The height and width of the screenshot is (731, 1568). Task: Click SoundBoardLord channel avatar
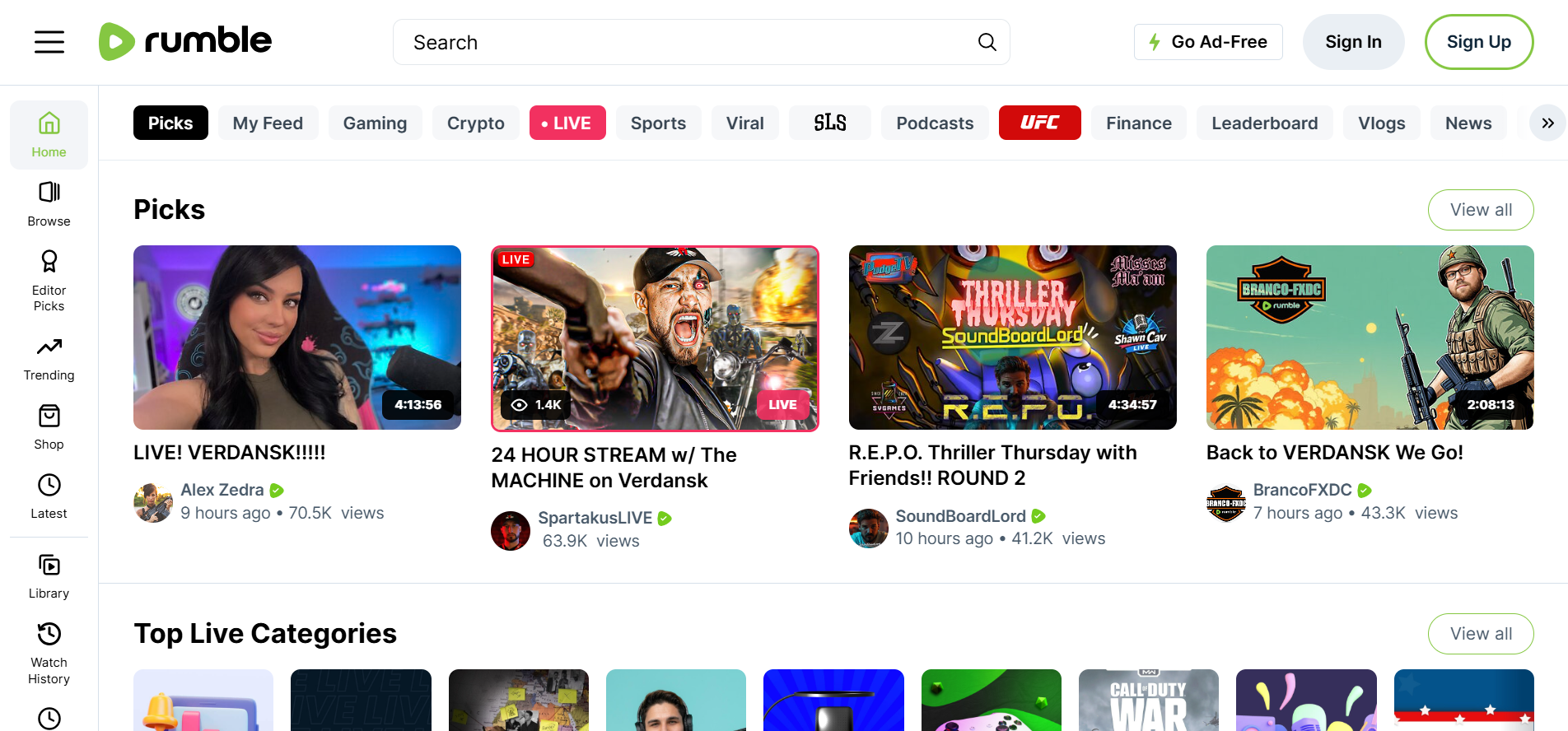pos(869,528)
